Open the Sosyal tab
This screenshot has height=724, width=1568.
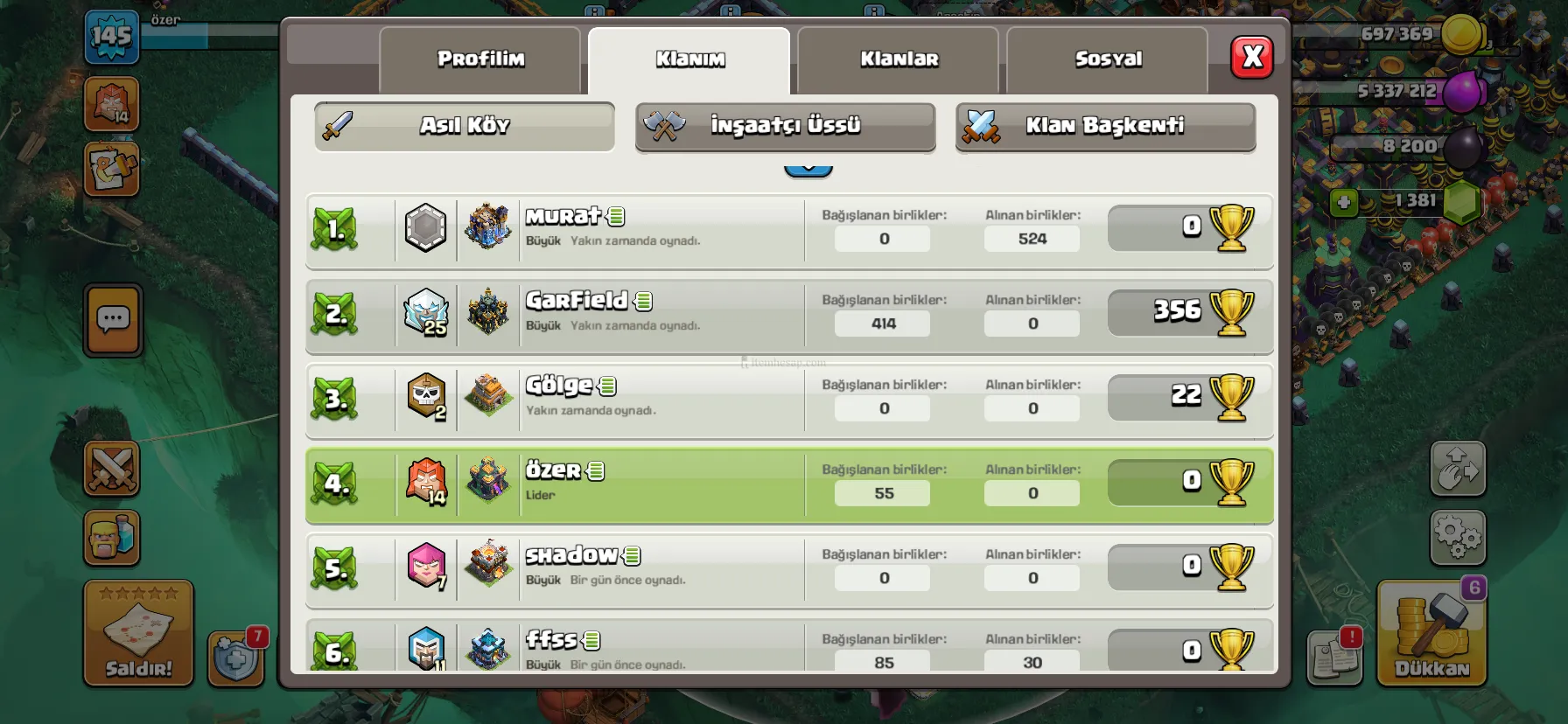click(x=1108, y=59)
